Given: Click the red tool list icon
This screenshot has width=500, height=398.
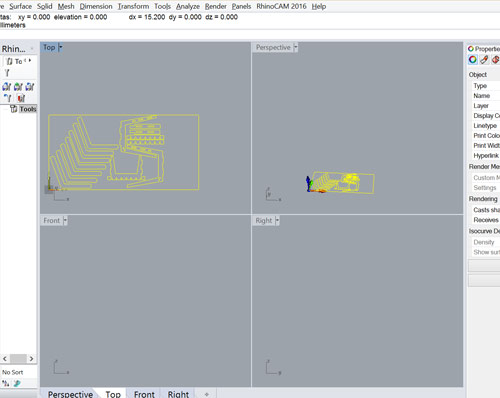Looking at the screenshot, I should (21, 98).
